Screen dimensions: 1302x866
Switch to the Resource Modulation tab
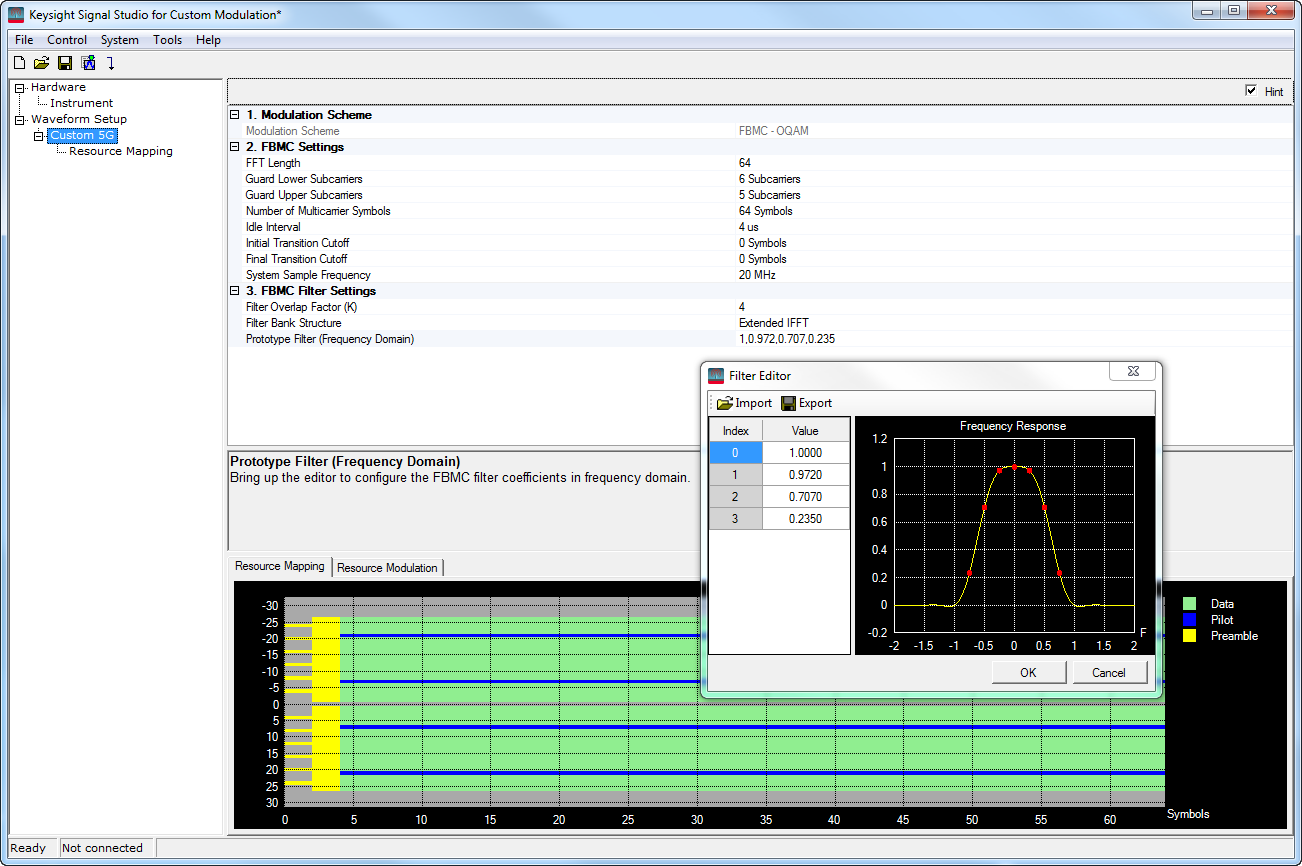click(387, 567)
